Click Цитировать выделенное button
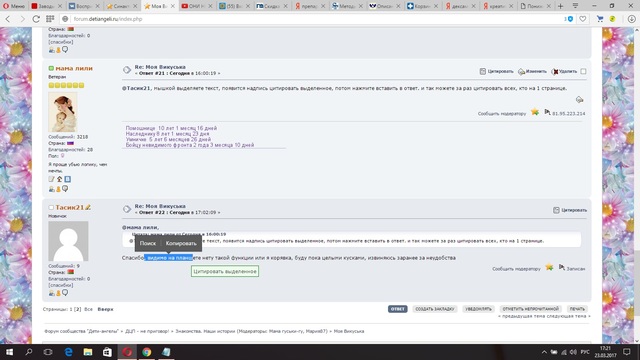Viewport: 640px width, 360px height. [225, 271]
